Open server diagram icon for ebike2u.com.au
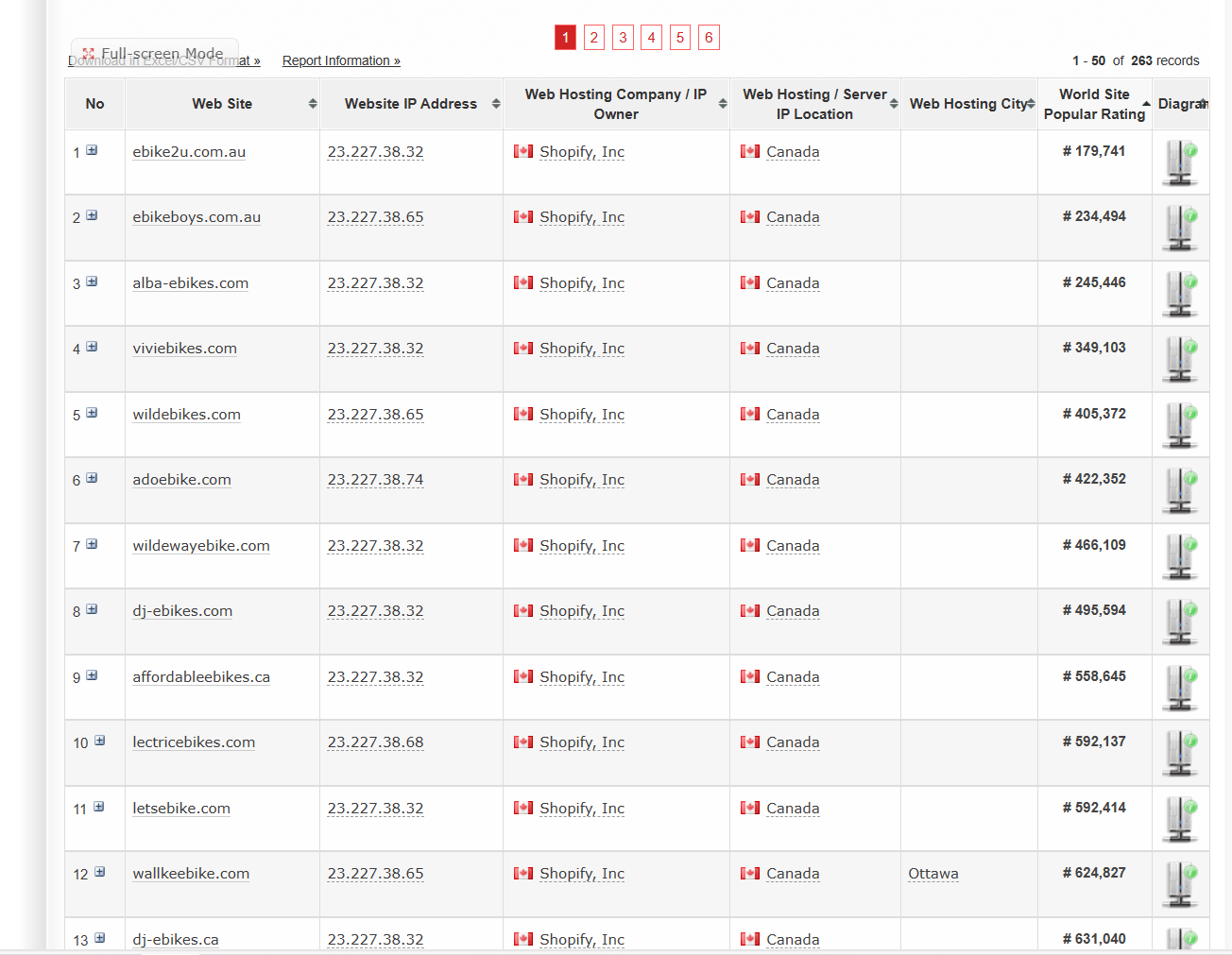1232x955 pixels. [1180, 162]
